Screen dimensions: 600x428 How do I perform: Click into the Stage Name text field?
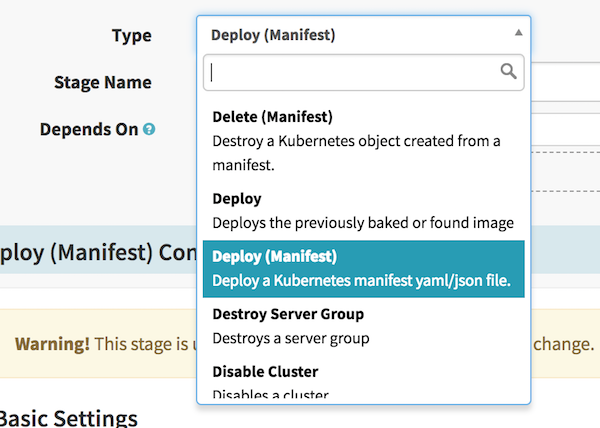565,82
